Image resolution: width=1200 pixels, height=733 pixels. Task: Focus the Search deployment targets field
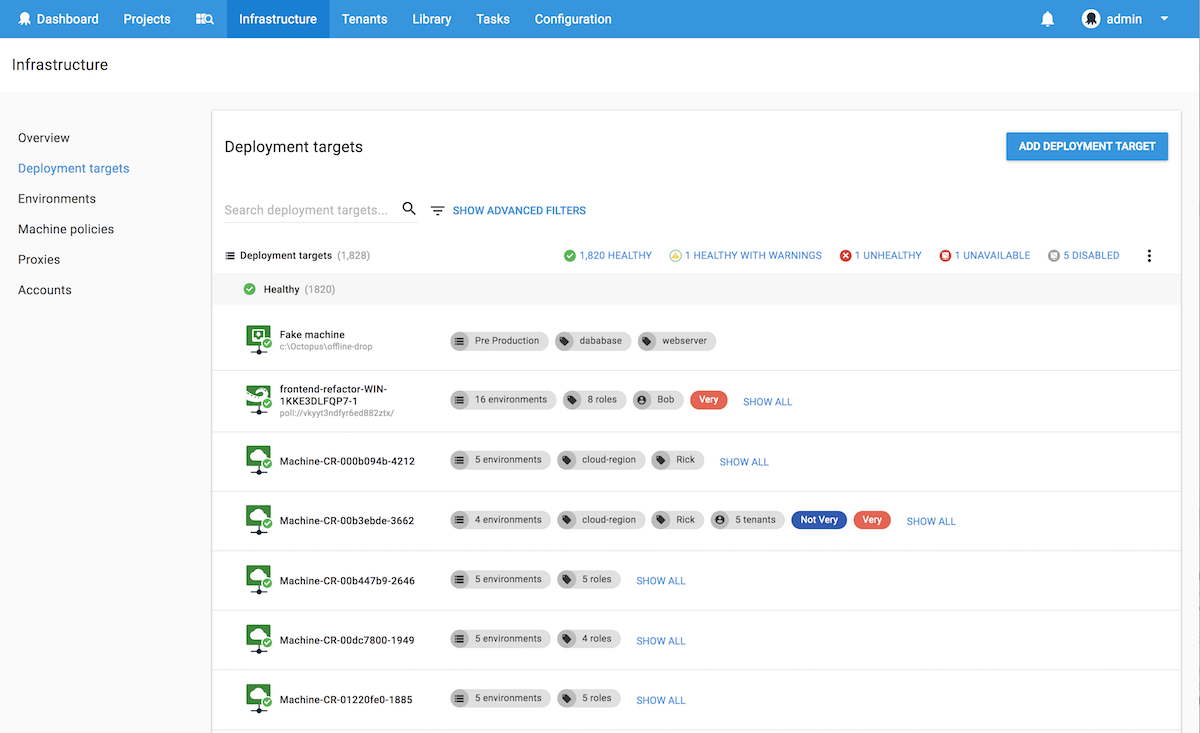coord(307,210)
